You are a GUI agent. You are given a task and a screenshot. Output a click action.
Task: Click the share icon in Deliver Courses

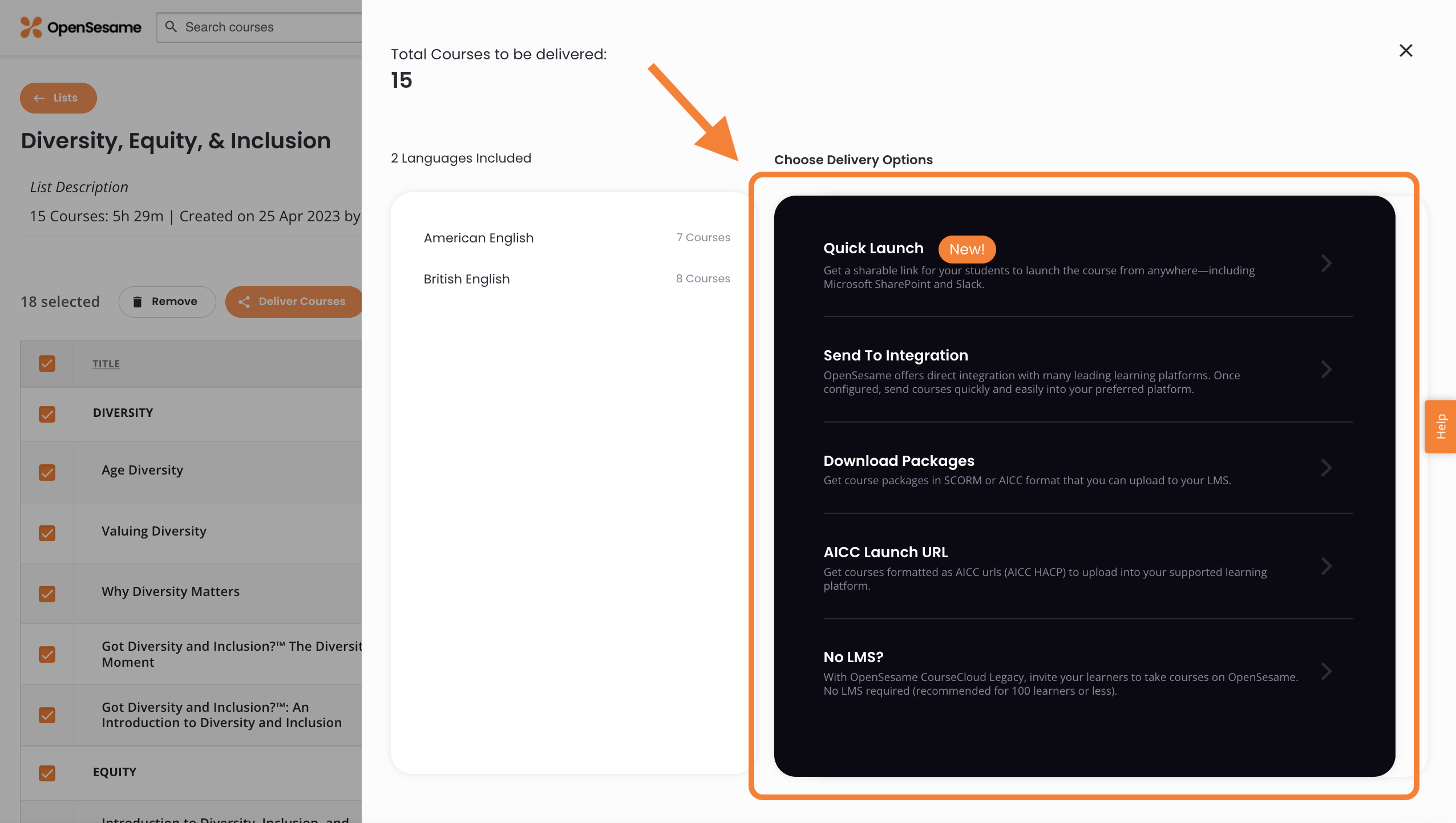click(244, 302)
